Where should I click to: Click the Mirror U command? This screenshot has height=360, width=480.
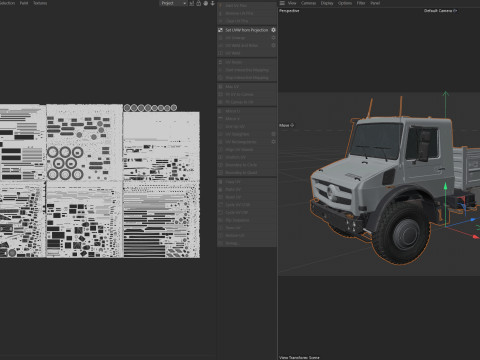tap(247, 111)
